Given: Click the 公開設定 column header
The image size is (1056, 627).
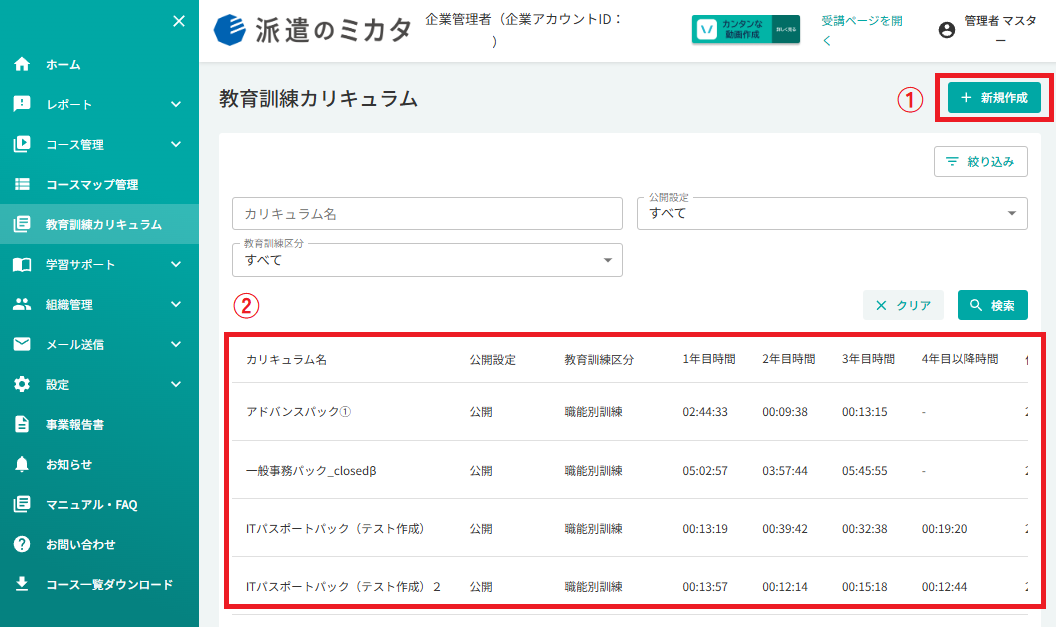Looking at the screenshot, I should (x=492, y=360).
